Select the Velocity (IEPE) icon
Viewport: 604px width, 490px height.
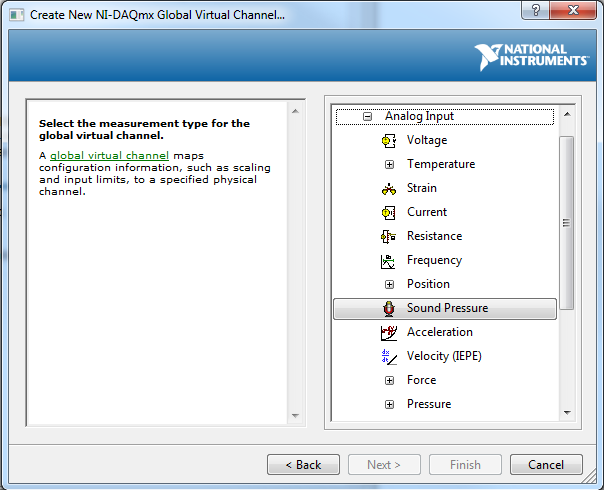[x=389, y=356]
